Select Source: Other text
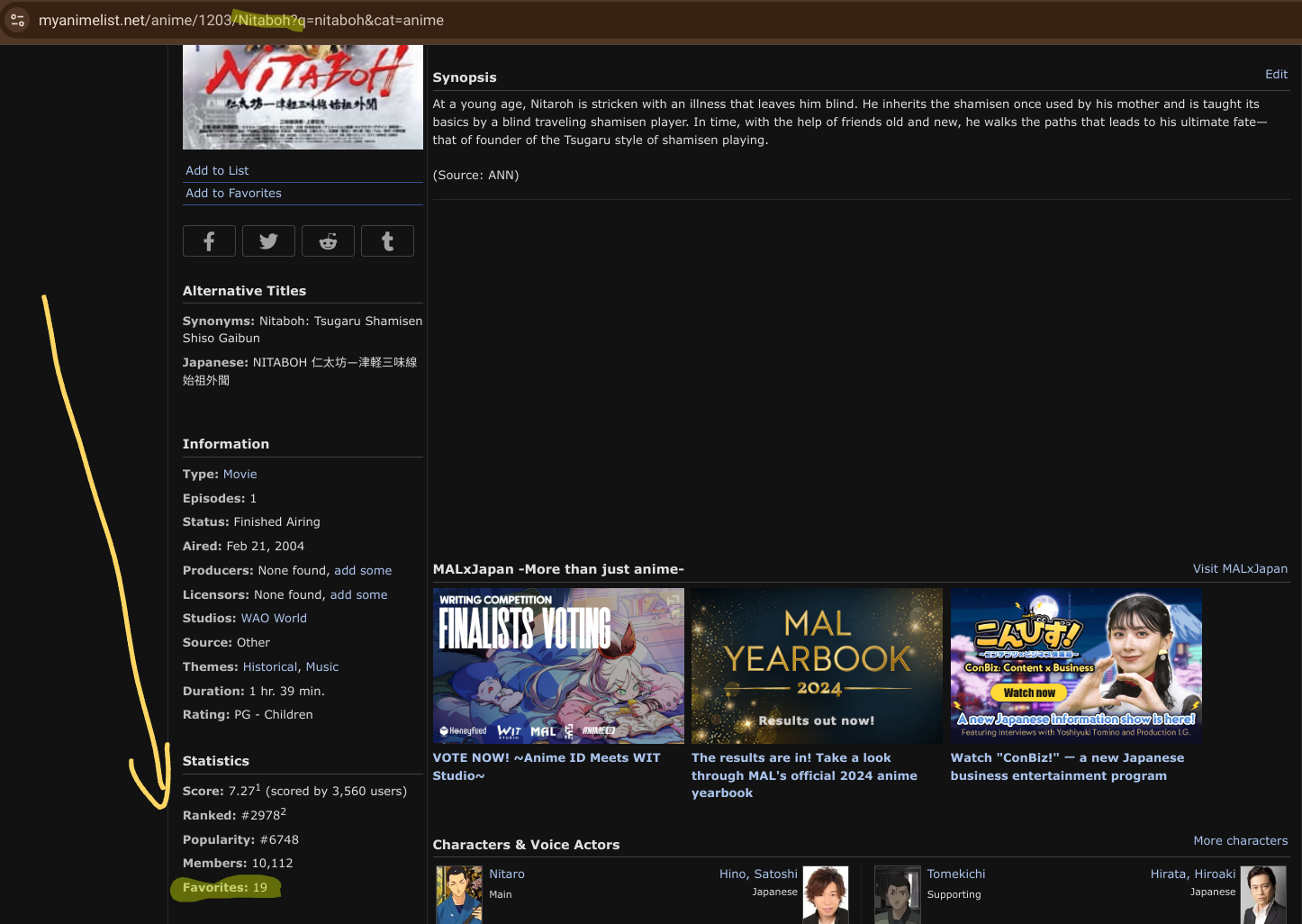This screenshot has height=924, width=1302. pos(226,642)
